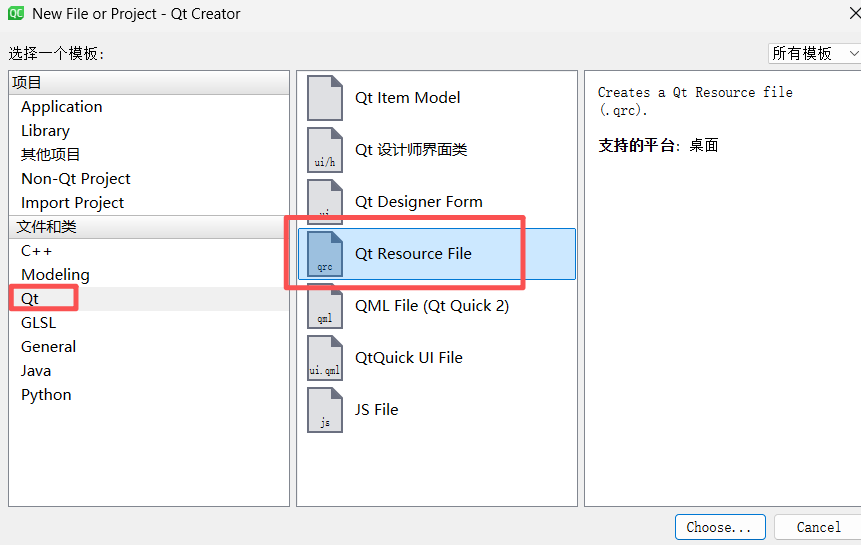The height and width of the screenshot is (545, 861).
Task: Select the C++ files category
Action: pyautogui.click(x=36, y=251)
